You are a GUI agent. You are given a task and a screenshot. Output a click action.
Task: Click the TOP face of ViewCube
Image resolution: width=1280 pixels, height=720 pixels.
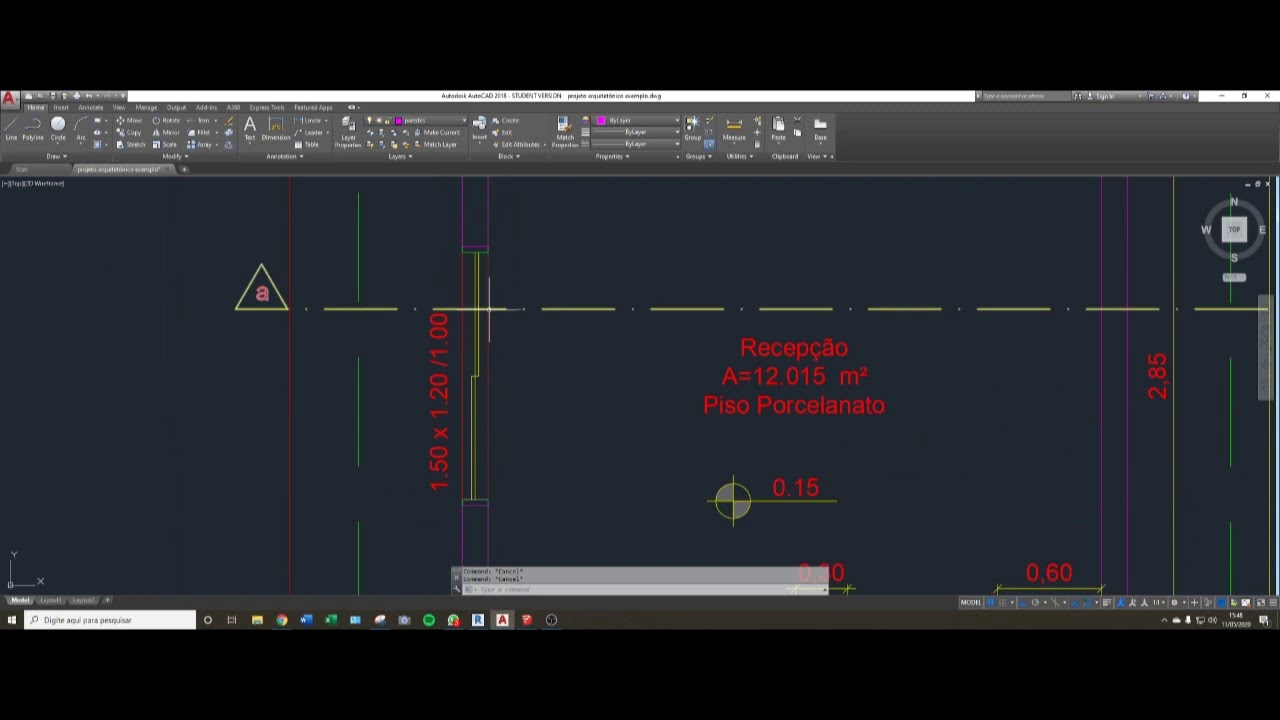point(1234,230)
